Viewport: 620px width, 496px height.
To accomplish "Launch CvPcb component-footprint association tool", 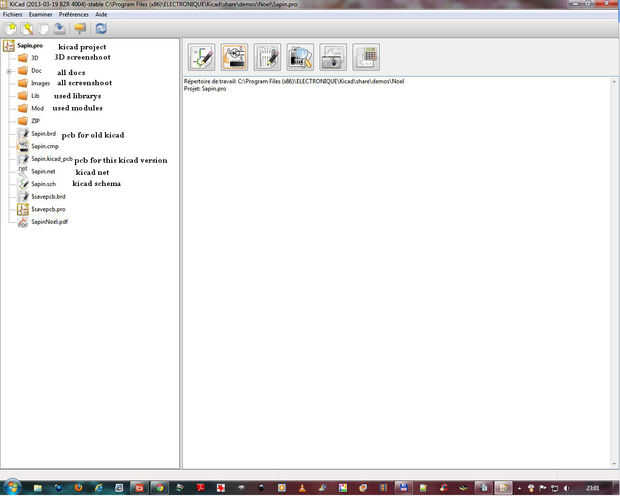I will 234,57.
